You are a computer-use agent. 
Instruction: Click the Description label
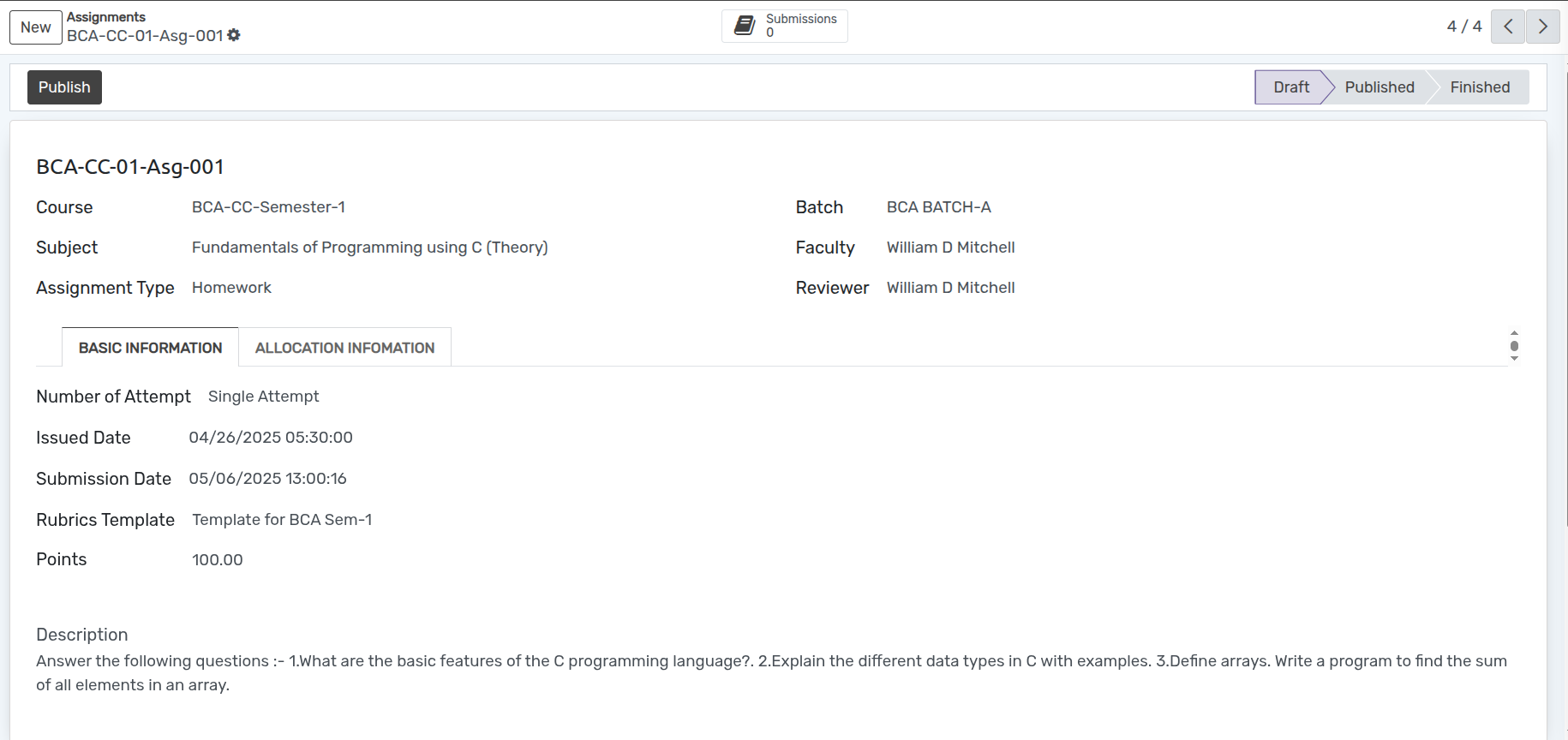click(81, 635)
